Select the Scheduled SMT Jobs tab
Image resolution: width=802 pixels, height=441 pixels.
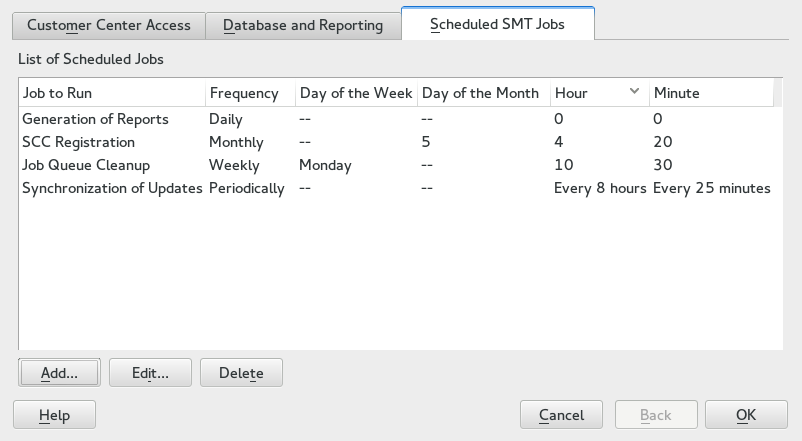point(497,24)
